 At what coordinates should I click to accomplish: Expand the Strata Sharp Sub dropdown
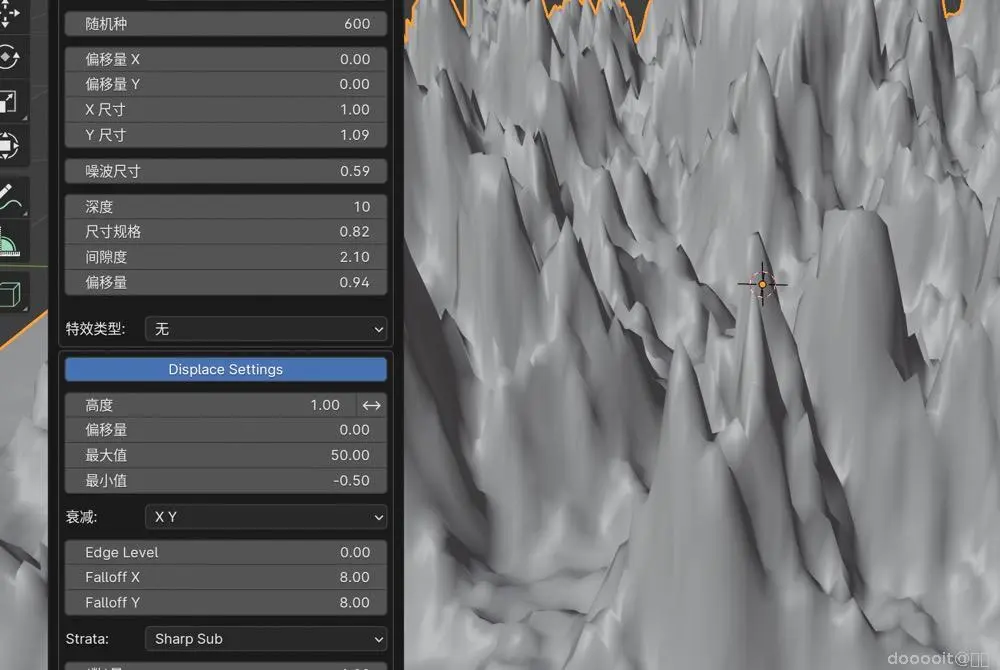tap(266, 639)
